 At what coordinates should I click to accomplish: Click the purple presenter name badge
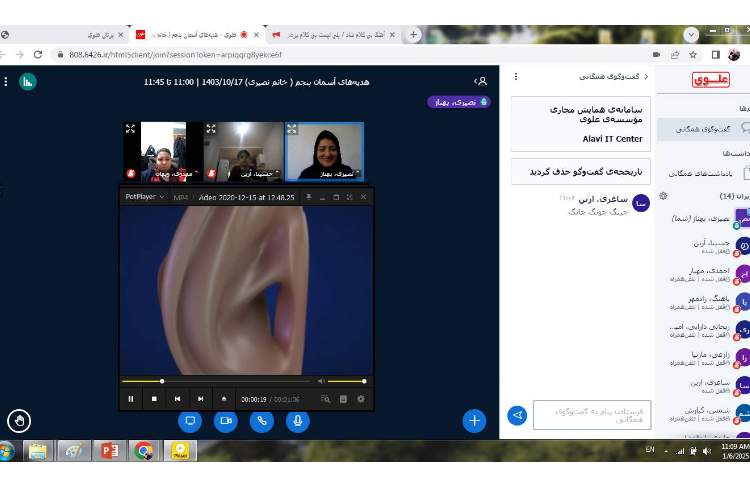click(x=459, y=102)
